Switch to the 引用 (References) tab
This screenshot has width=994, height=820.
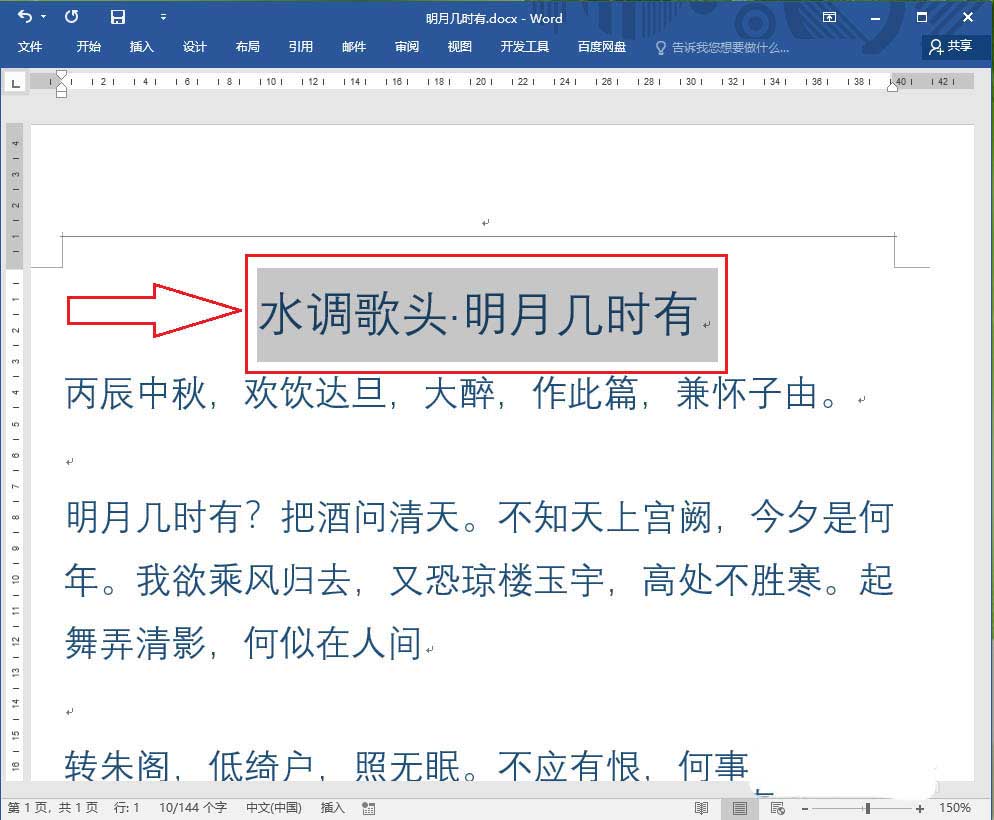(x=300, y=46)
